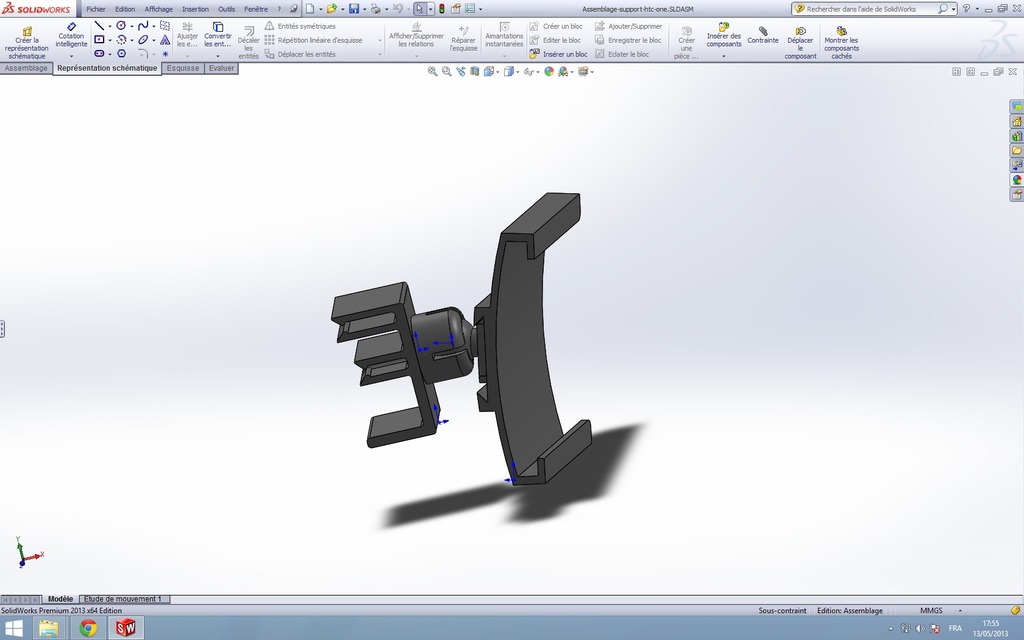This screenshot has height=640, width=1024.
Task: Expand the Rectangle tool dropdown arrow
Action: click(110, 40)
